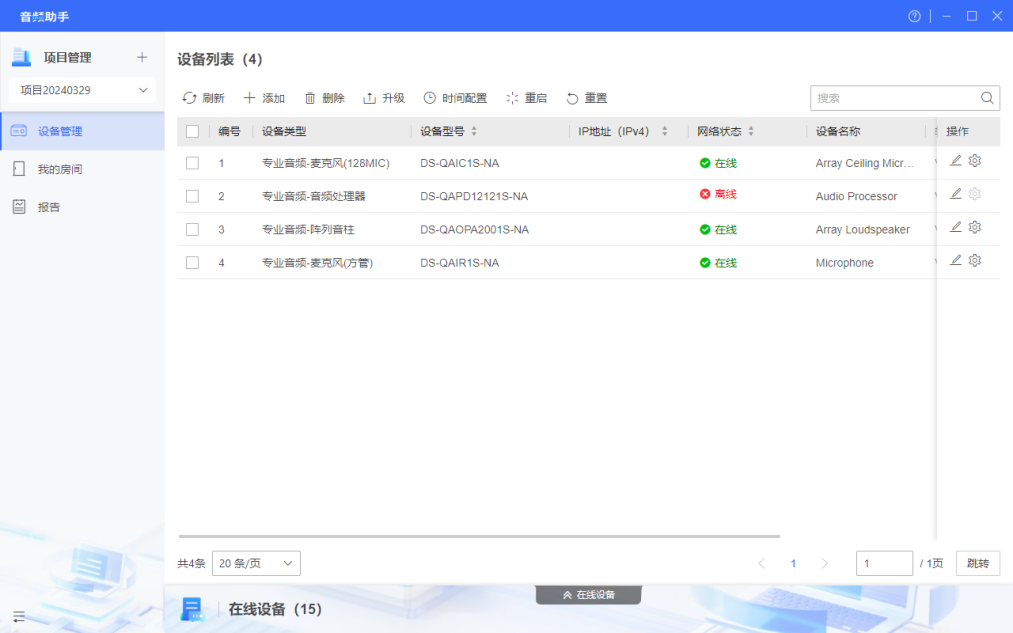The width and height of the screenshot is (1013, 633).
Task: Check the row 4 DS-QAIR1S-NA checkbox
Action: [193, 263]
